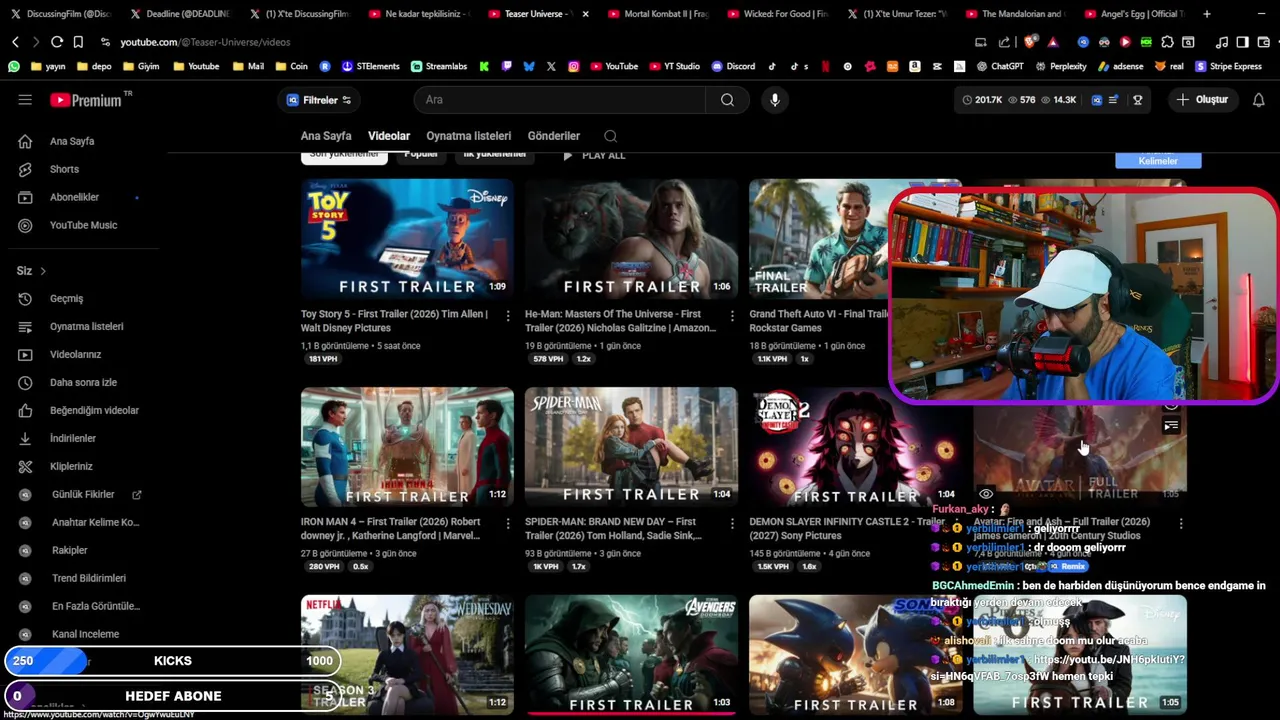Image resolution: width=1280 pixels, height=720 pixels.
Task: Open Wednesday Season 3 trailer thumbnail
Action: 407,655
